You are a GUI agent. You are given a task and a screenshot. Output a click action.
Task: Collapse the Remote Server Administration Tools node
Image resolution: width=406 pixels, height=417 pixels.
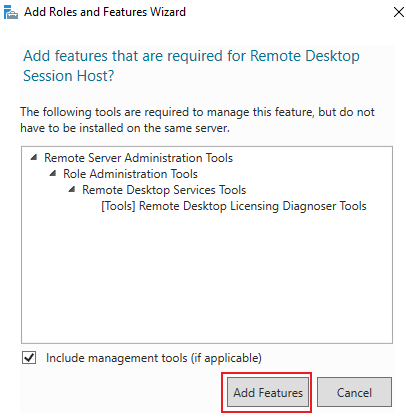pyautogui.click(x=33, y=157)
